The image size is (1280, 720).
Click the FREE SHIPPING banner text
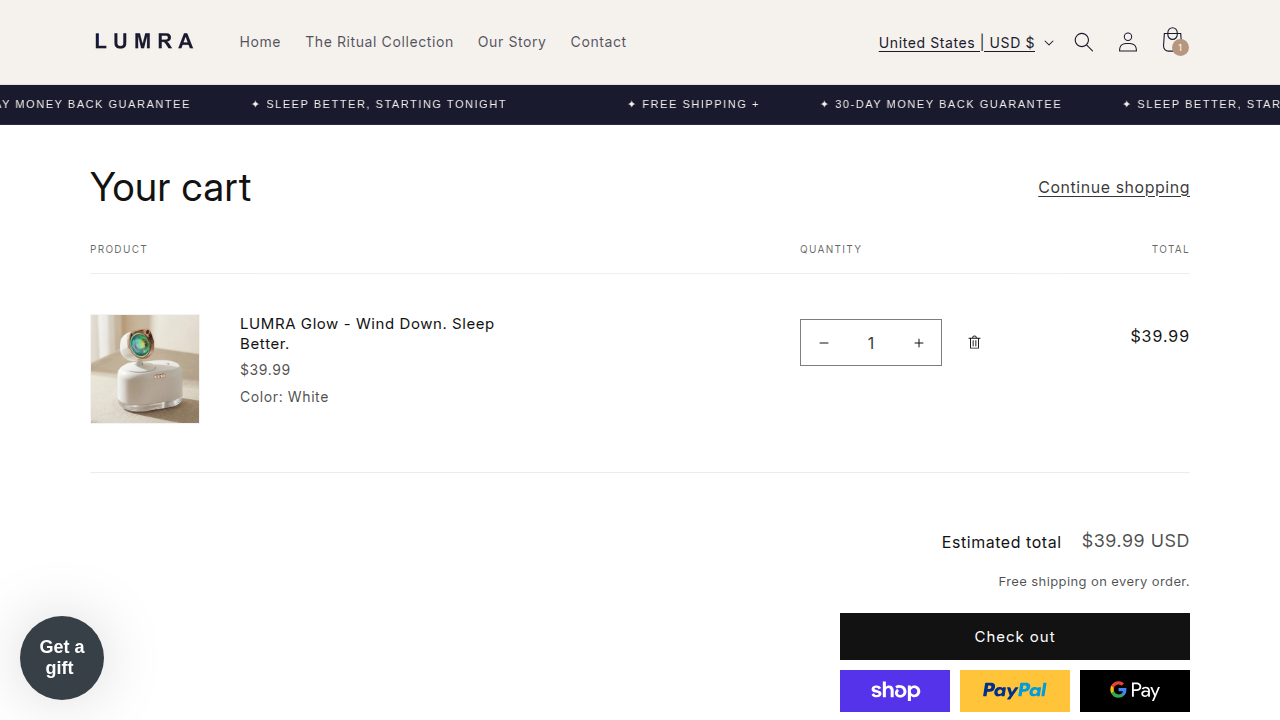(x=693, y=104)
